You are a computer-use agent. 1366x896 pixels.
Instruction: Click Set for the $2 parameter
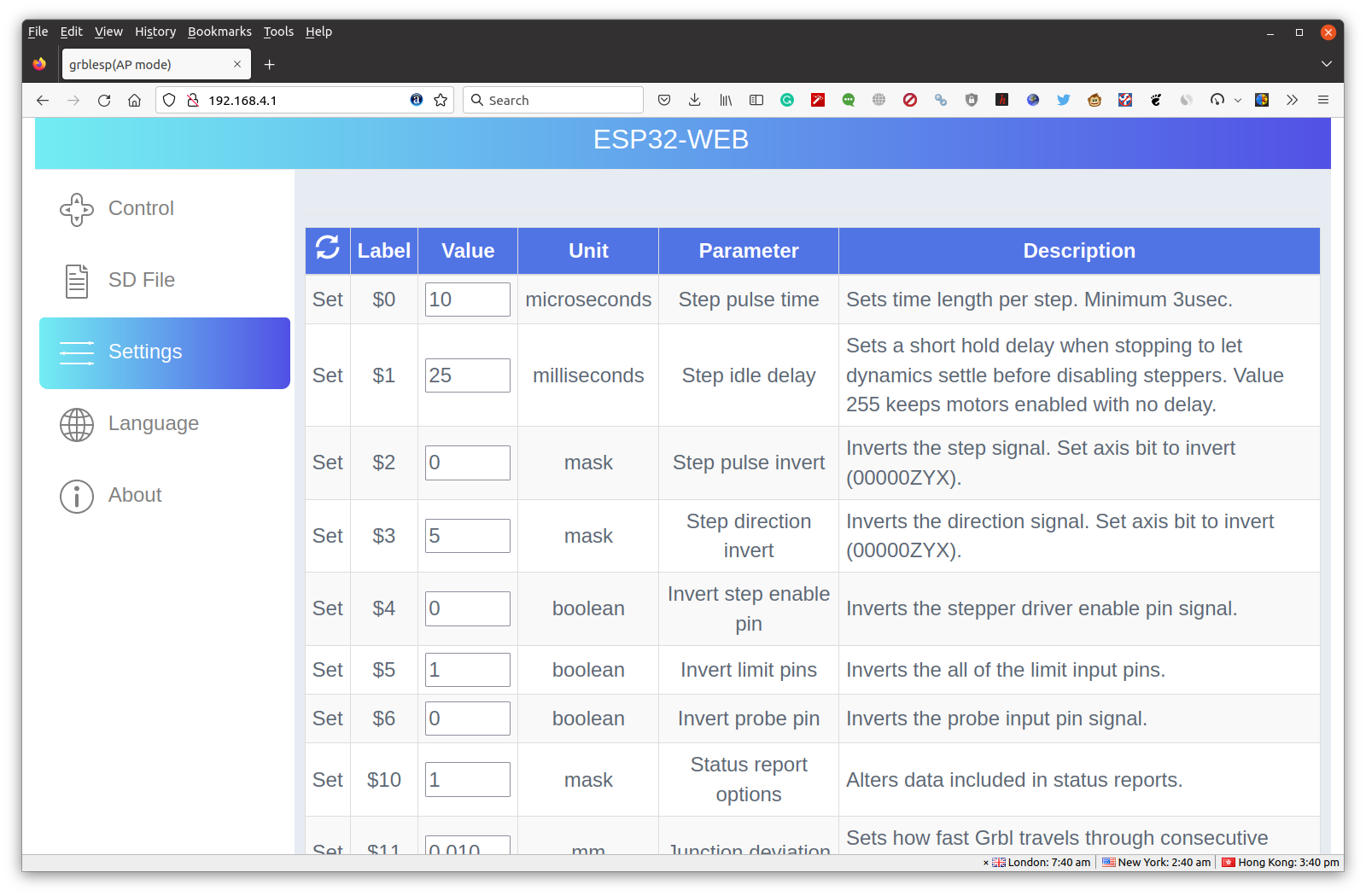(x=328, y=463)
